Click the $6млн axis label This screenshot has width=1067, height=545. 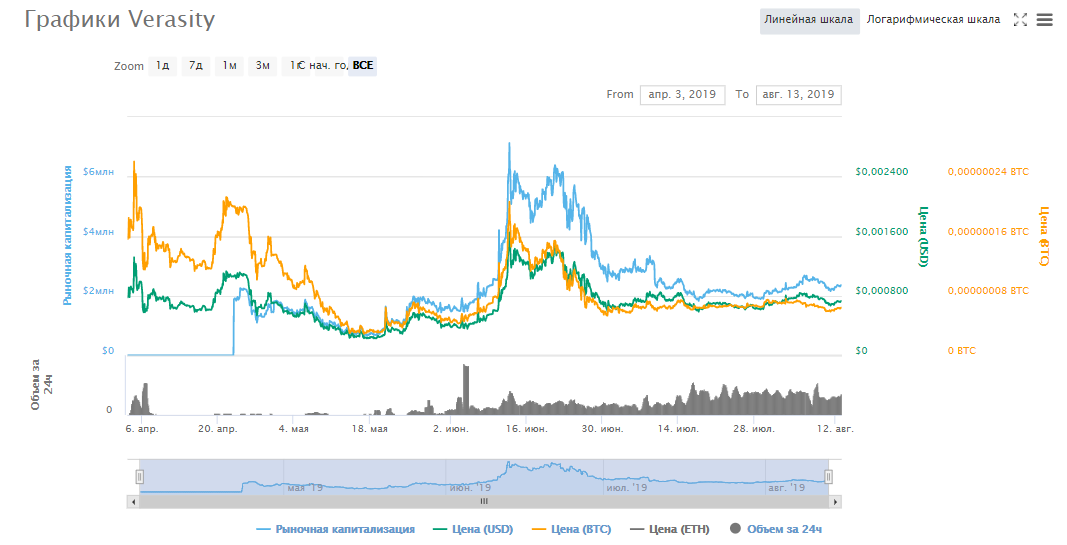tap(98, 172)
